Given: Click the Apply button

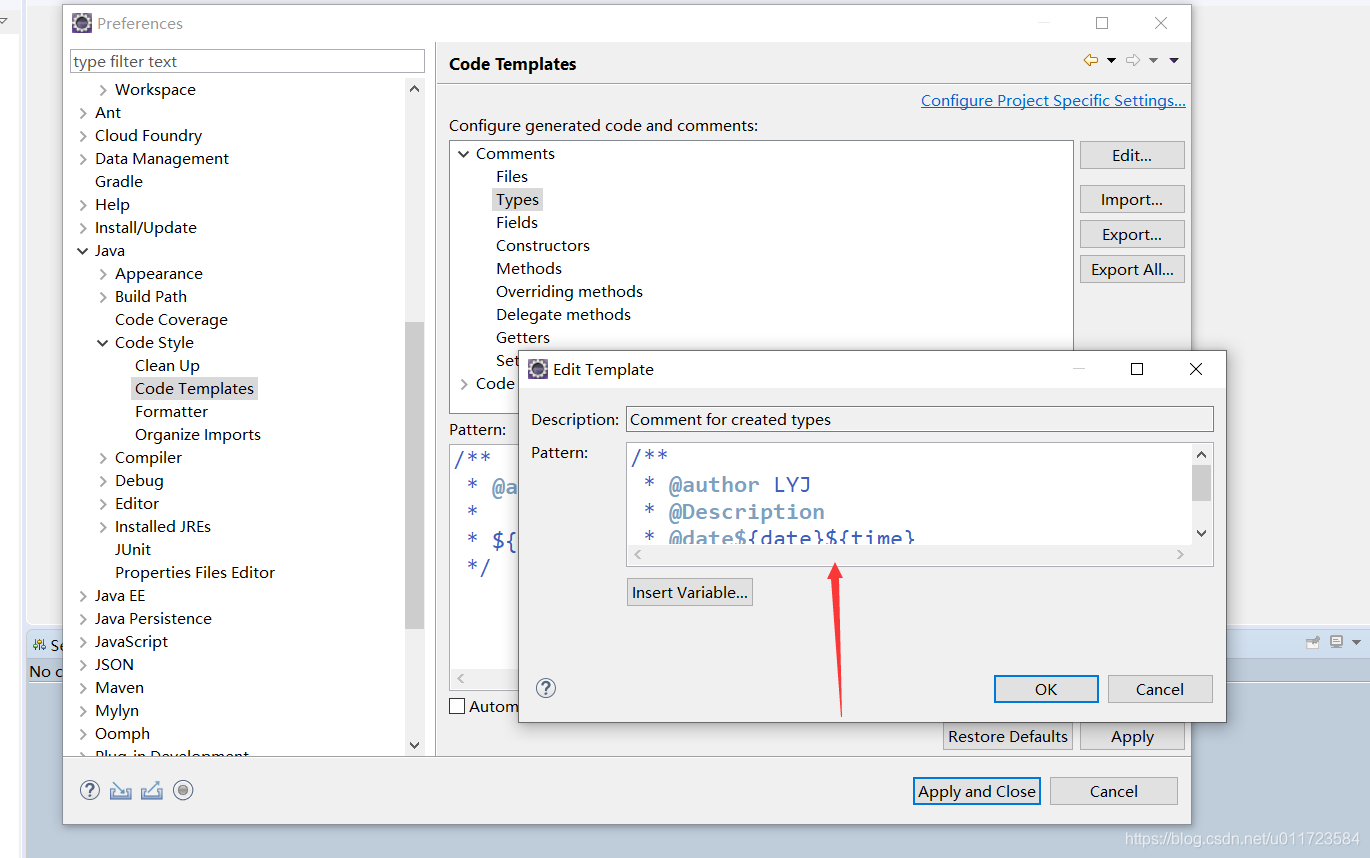Looking at the screenshot, I should pos(1132,736).
